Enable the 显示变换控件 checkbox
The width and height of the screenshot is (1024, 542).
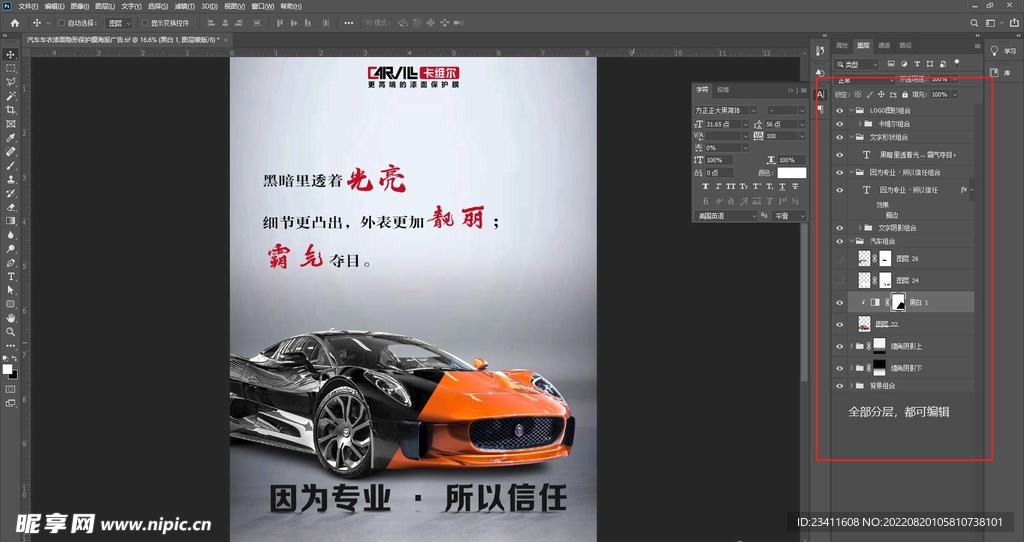coord(144,23)
